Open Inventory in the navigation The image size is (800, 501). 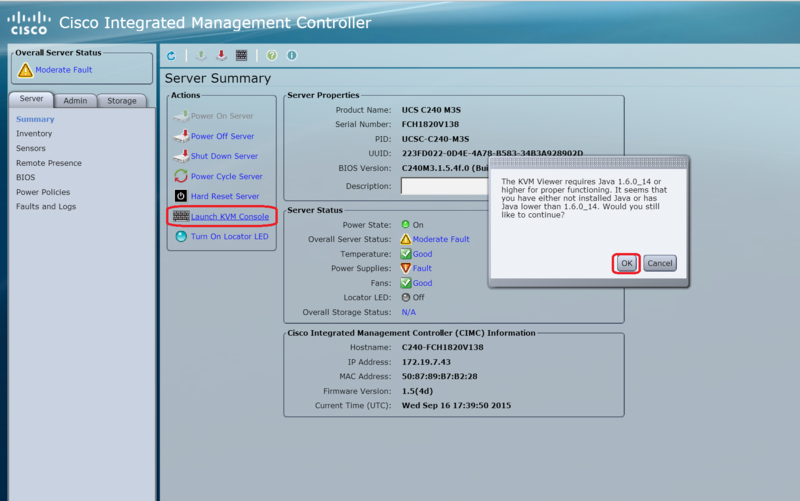34,134
